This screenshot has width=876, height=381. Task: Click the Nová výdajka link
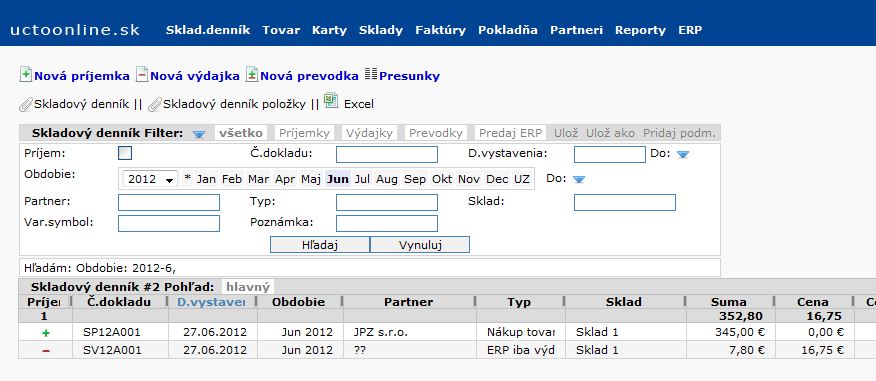(195, 76)
